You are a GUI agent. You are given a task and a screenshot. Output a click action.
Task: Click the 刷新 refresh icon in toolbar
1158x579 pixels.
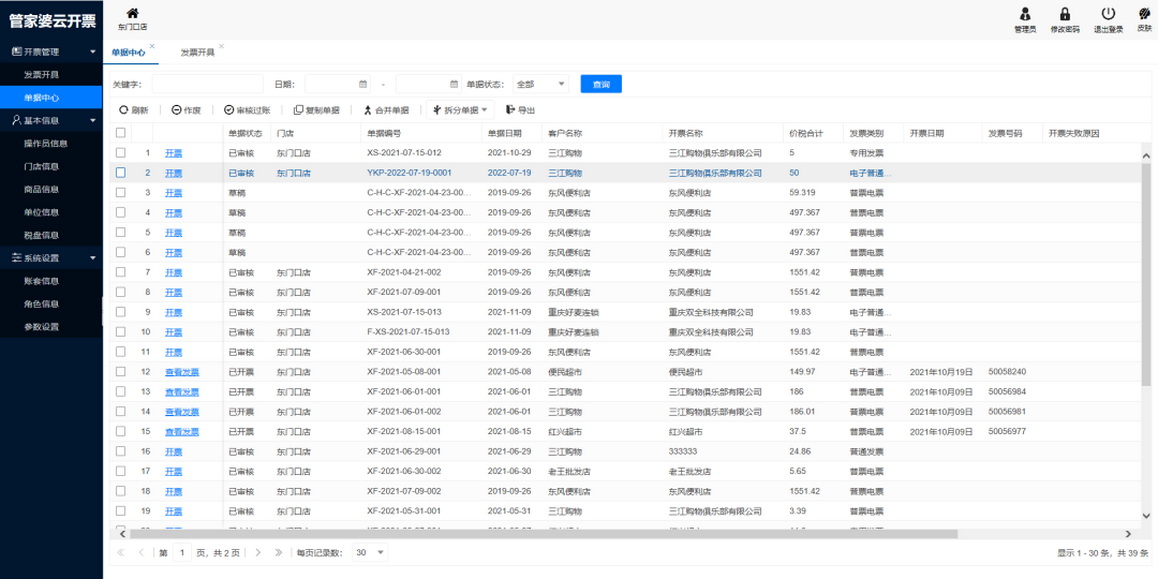(124, 110)
